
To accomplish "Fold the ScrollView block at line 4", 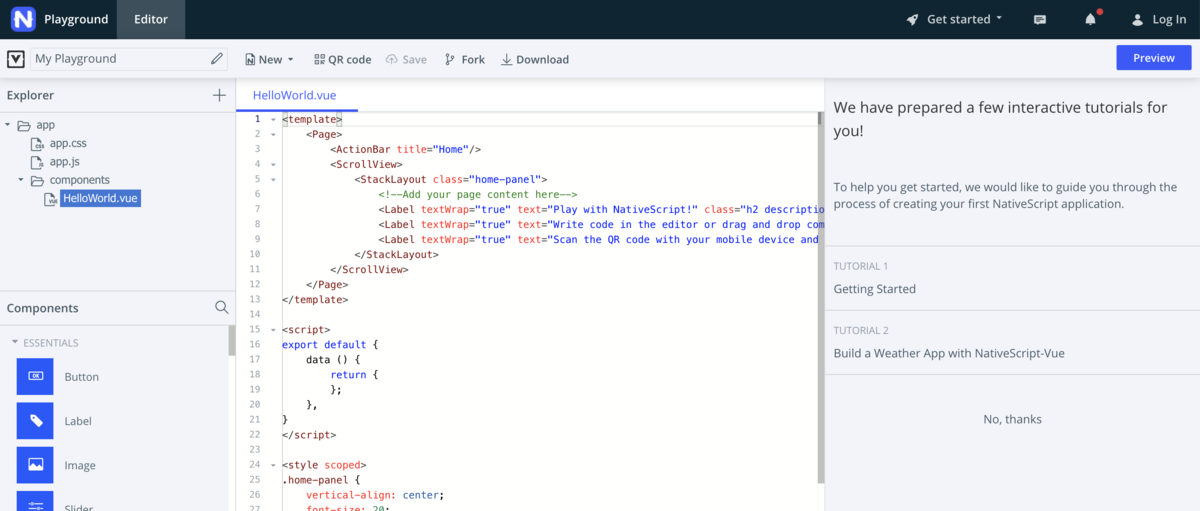I will point(273,164).
